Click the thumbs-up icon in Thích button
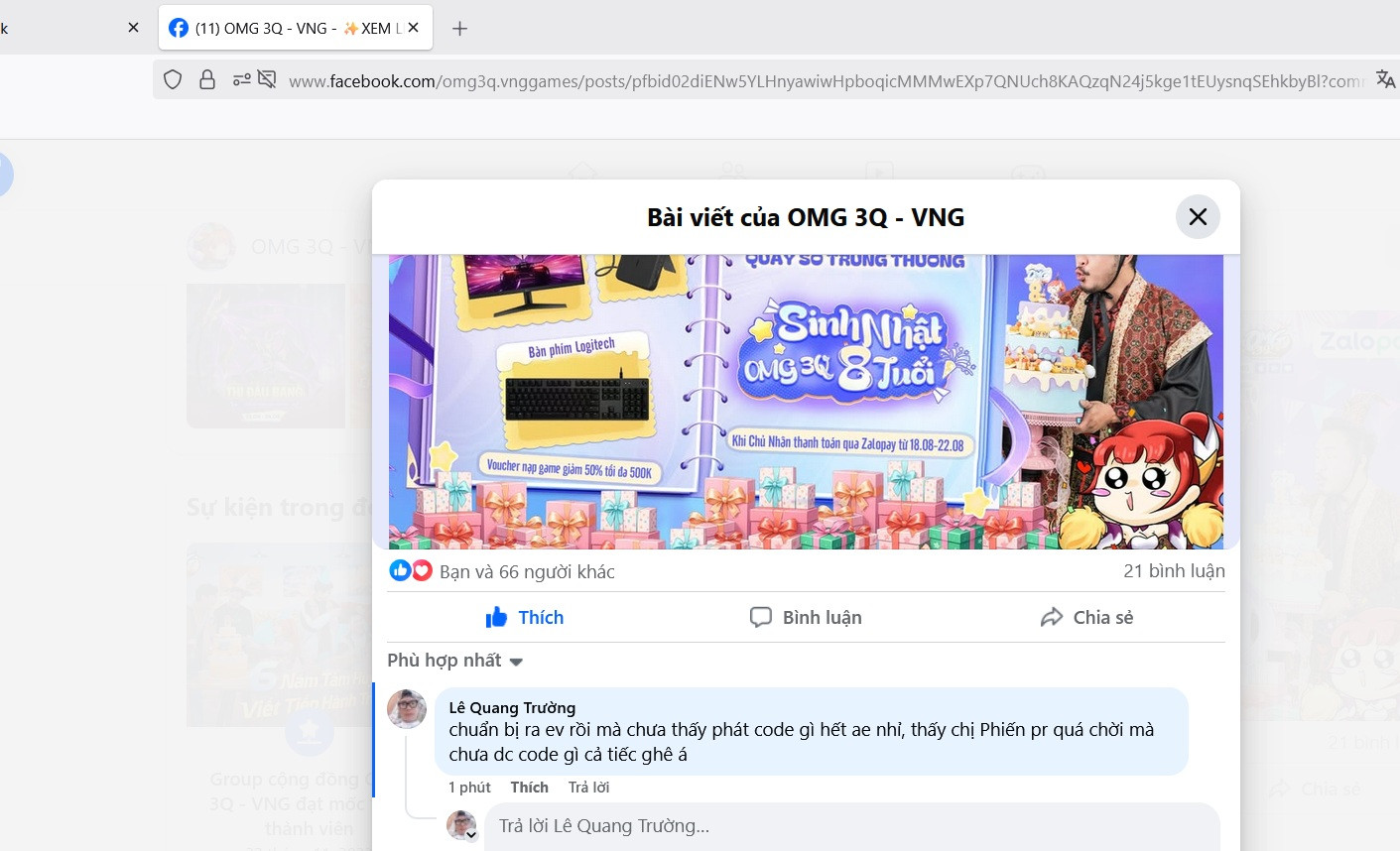This screenshot has height=851, width=1400. (496, 617)
